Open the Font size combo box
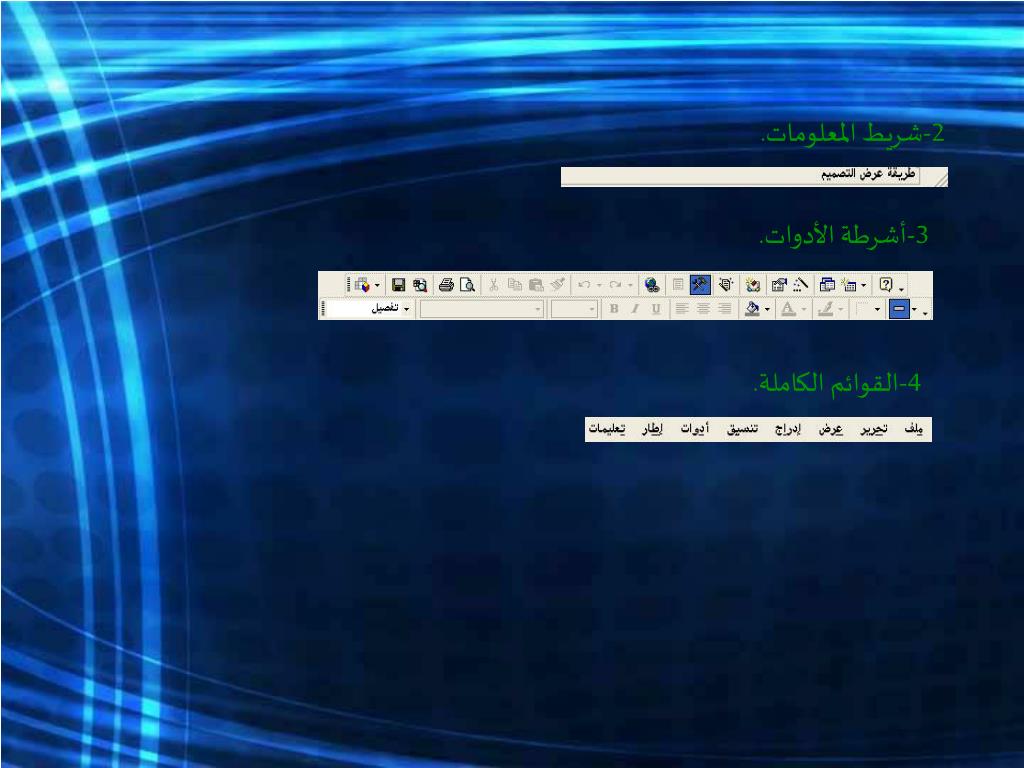The height and width of the screenshot is (768, 1024). tap(574, 309)
